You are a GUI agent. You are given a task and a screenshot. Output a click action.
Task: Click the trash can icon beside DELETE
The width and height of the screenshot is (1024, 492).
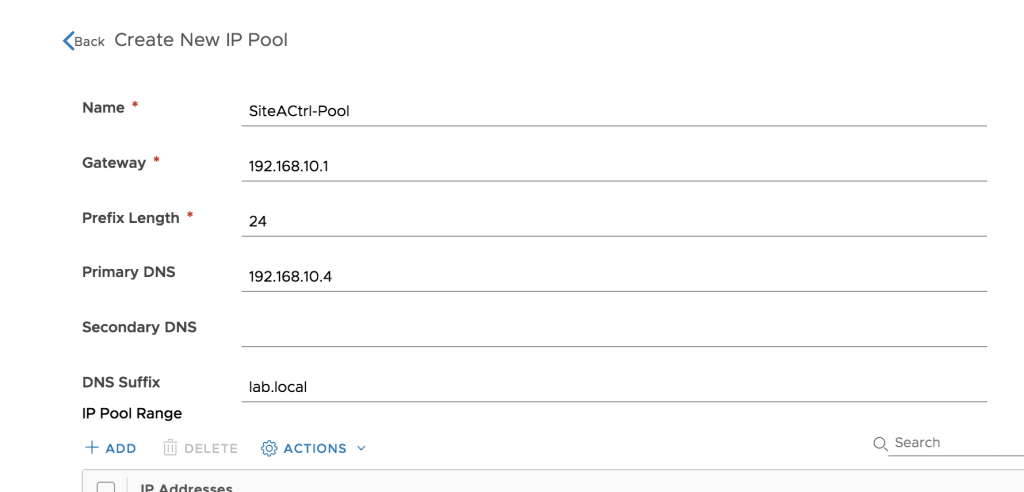click(170, 448)
